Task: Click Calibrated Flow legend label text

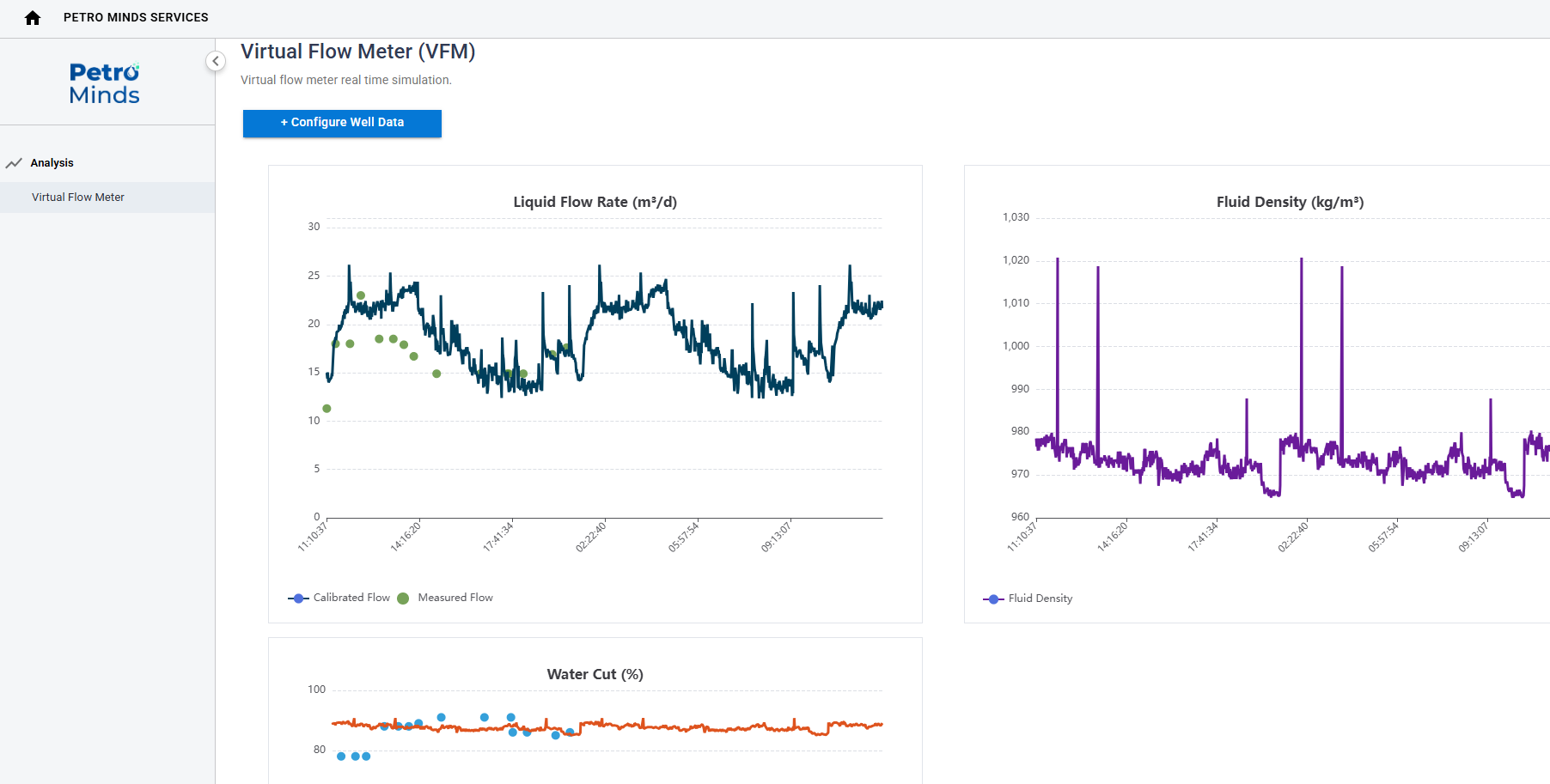Action: pyautogui.click(x=351, y=598)
